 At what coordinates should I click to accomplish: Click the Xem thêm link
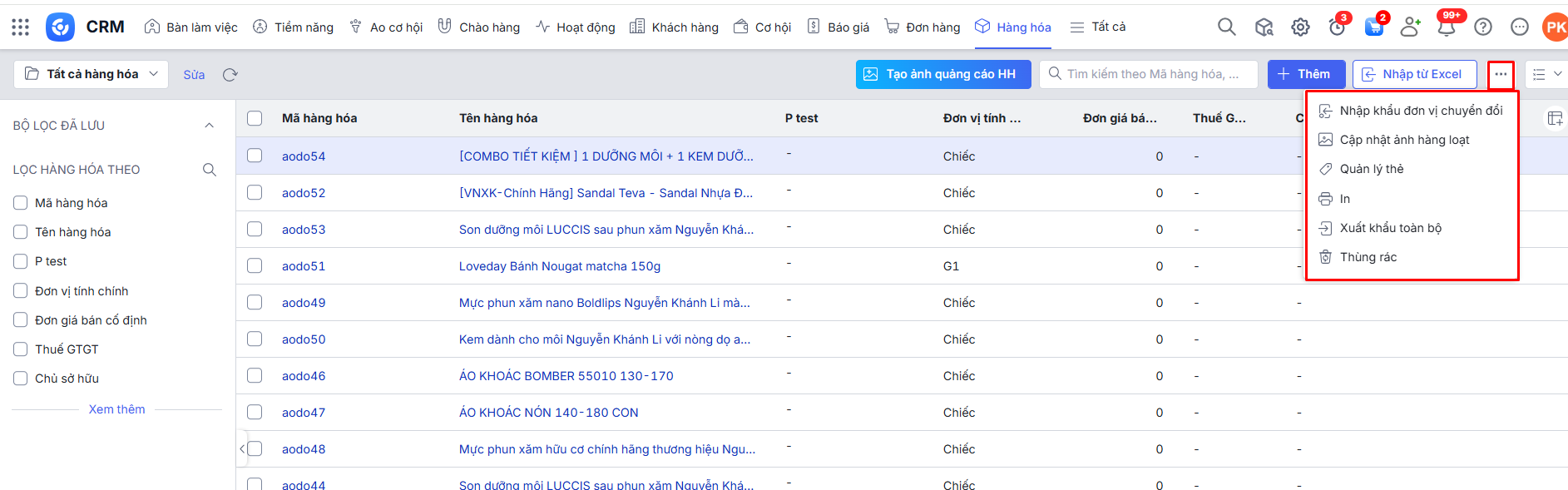tap(116, 409)
